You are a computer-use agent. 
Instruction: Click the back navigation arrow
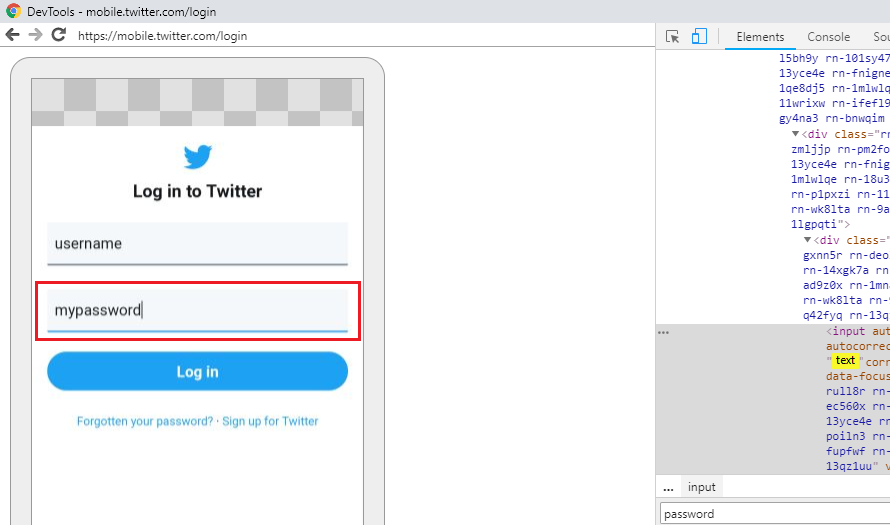click(x=12, y=35)
